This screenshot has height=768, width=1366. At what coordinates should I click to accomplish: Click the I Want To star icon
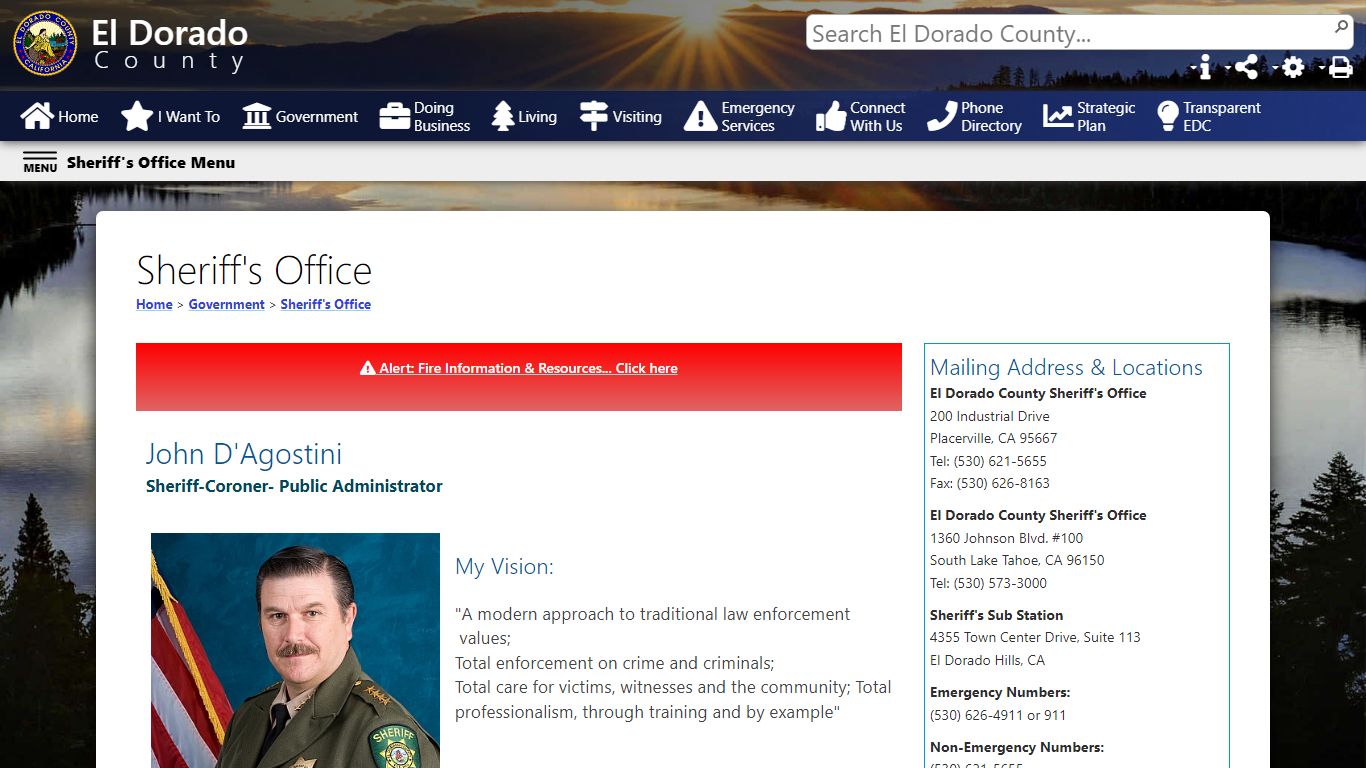(137, 116)
